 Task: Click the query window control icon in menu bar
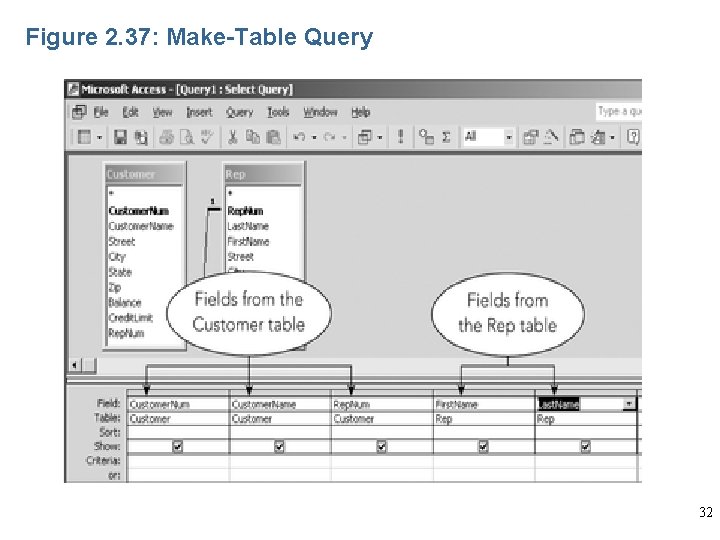(x=79, y=112)
